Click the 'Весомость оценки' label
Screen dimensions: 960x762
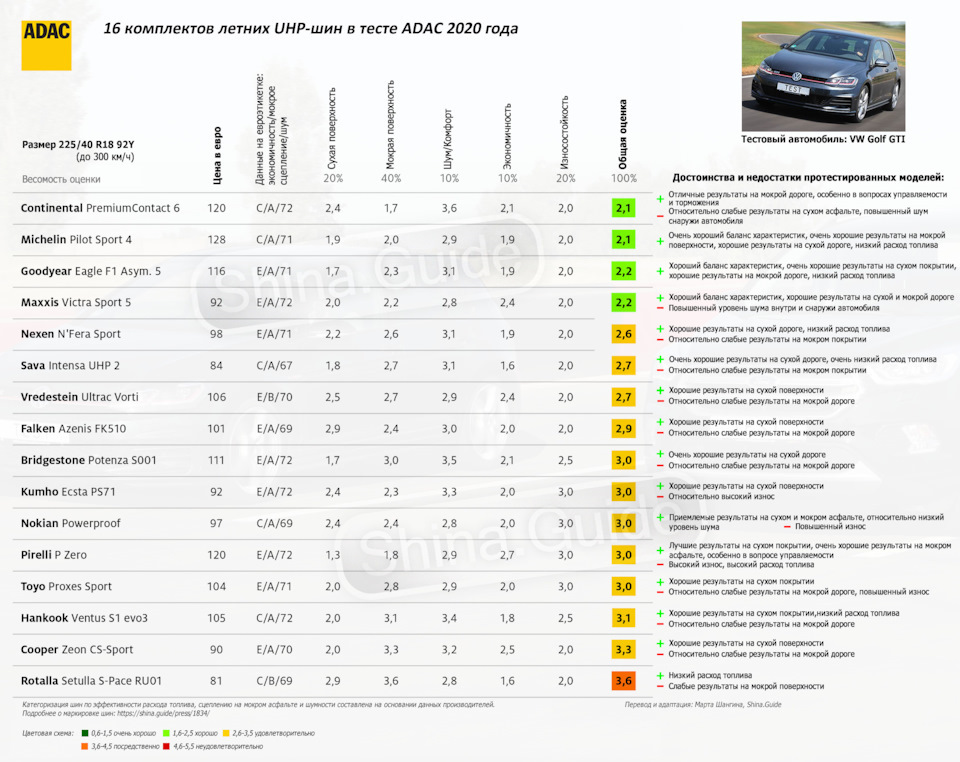click(x=61, y=179)
